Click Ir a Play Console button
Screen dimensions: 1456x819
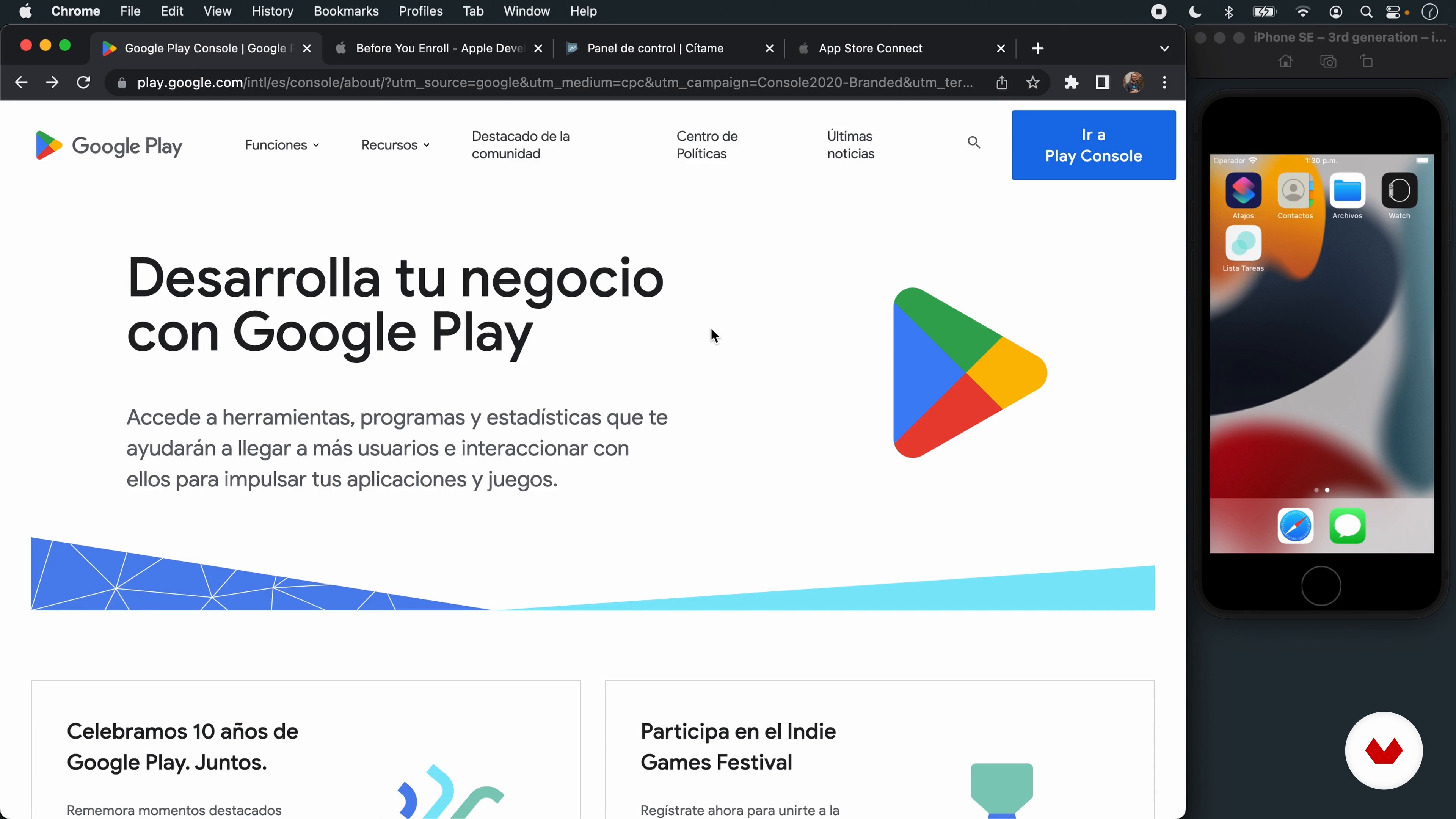coord(1094,145)
